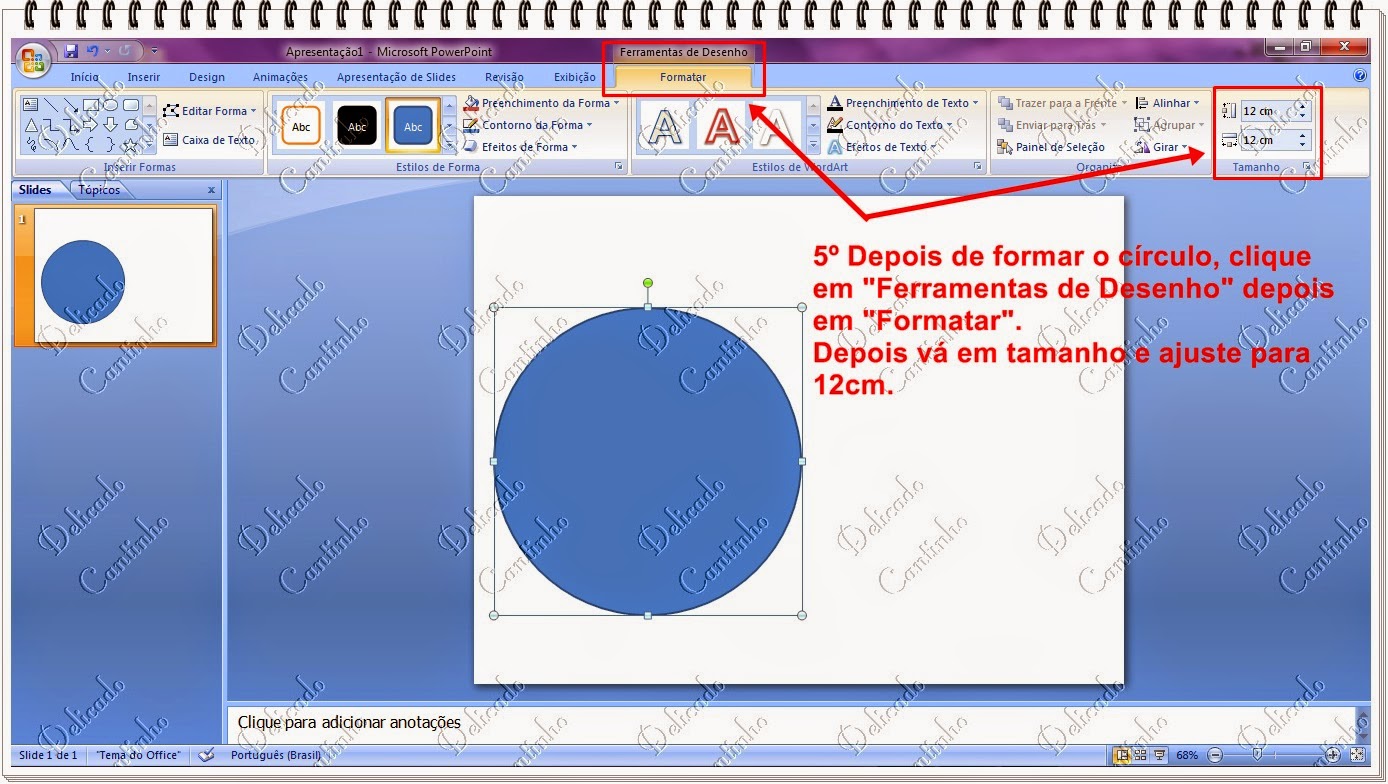
Task: Open the Agrupar dropdown
Action: pos(1170,125)
